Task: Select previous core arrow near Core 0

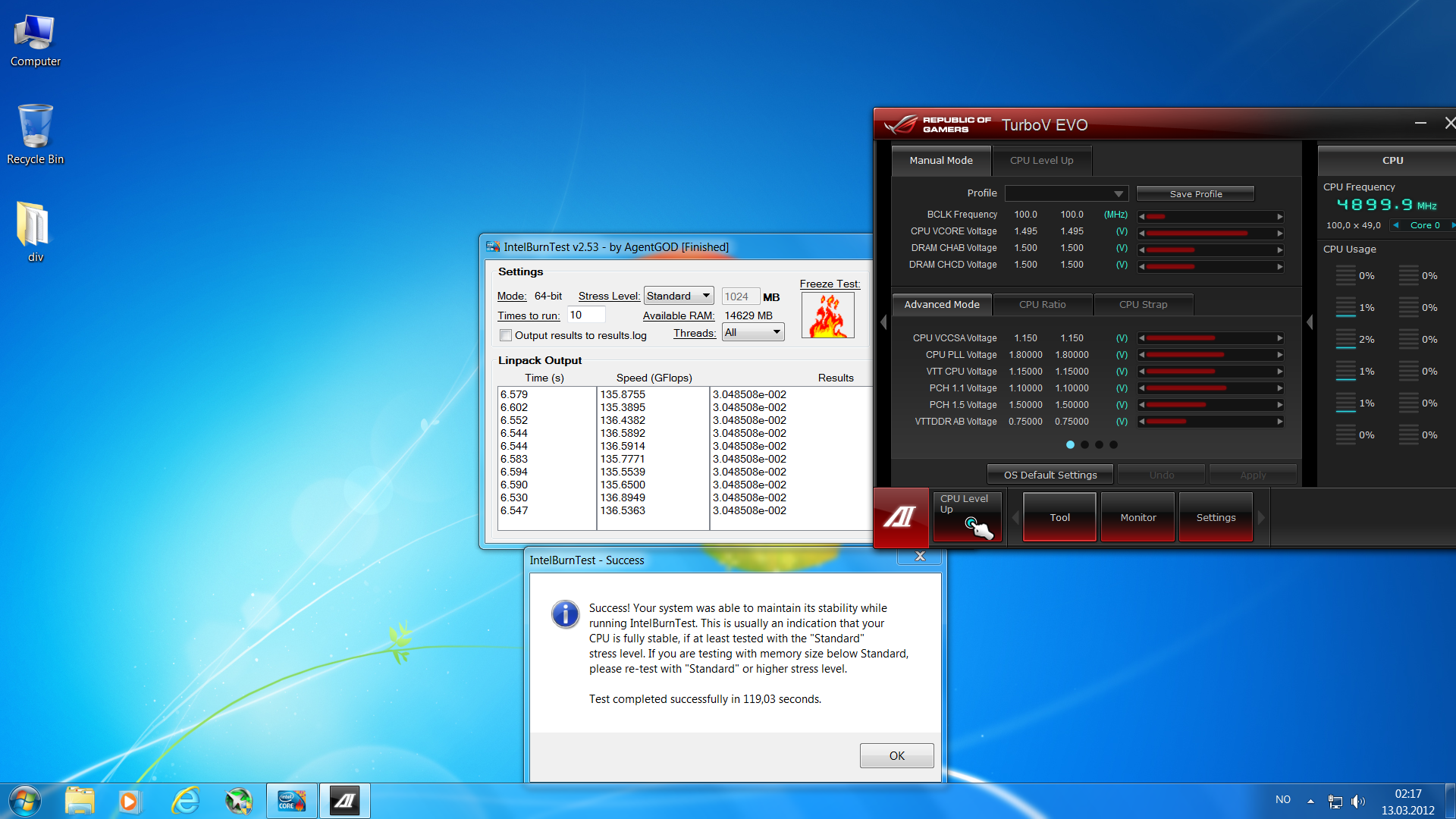Action: pos(1396,225)
